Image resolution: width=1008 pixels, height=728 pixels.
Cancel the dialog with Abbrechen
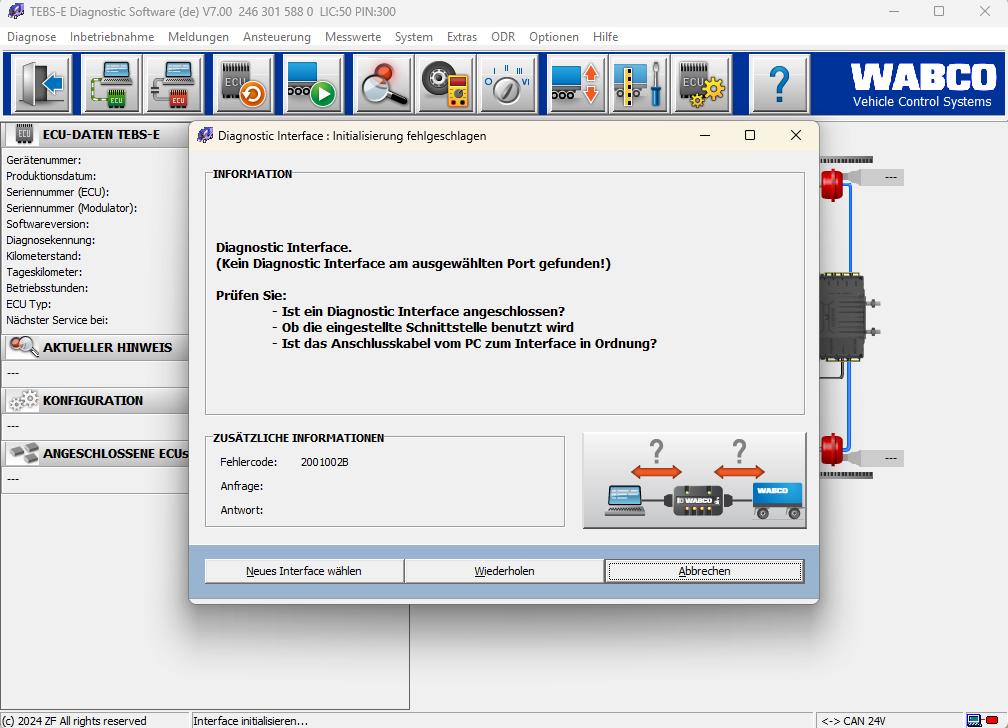[x=705, y=570]
